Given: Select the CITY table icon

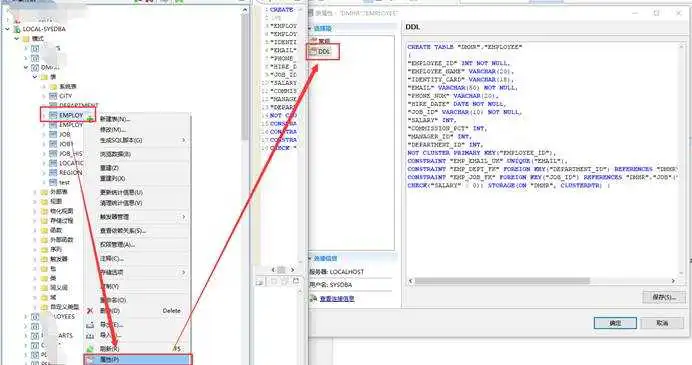Looking at the screenshot, I should tap(53, 96).
